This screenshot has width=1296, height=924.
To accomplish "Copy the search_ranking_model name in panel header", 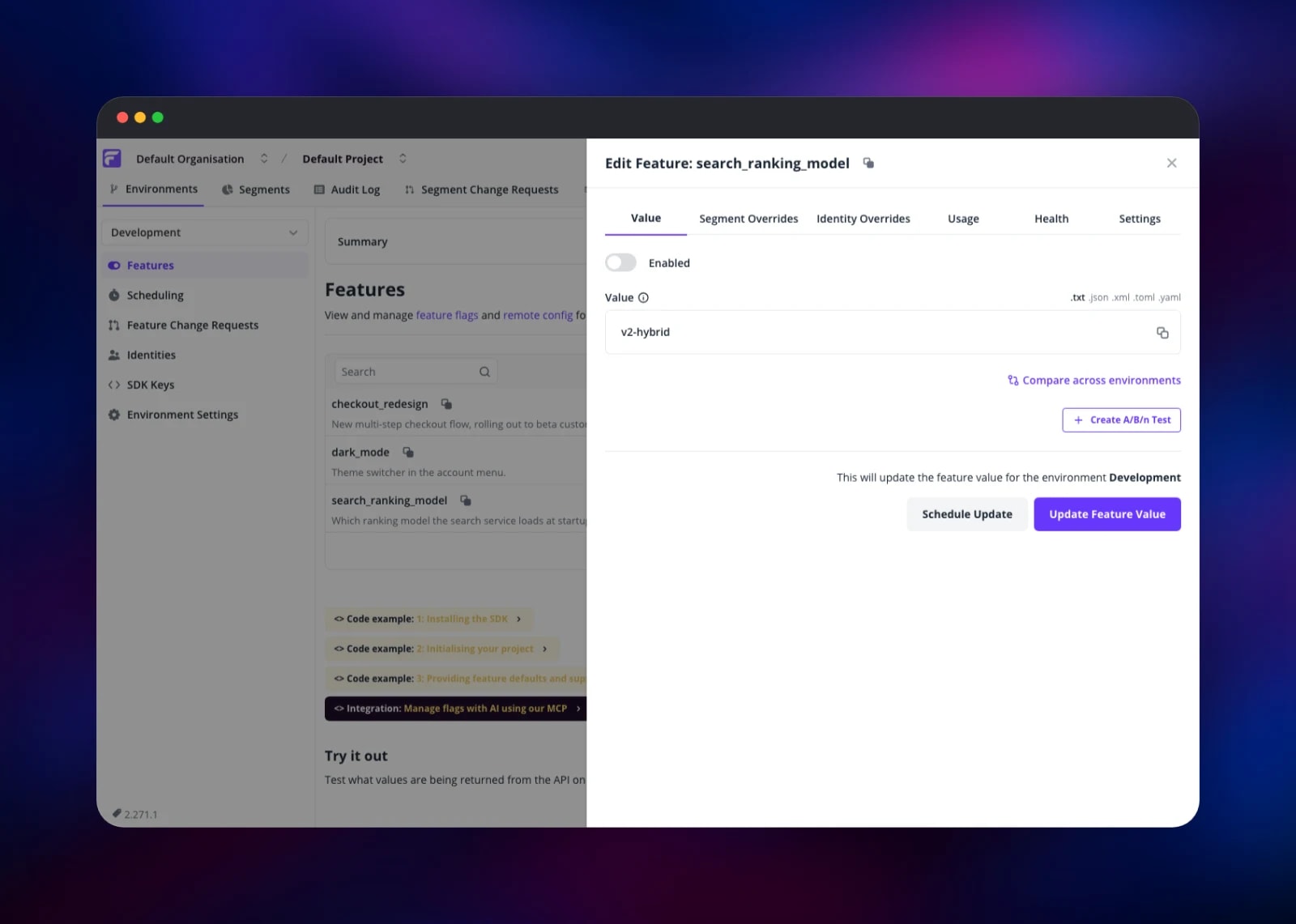I will point(868,163).
